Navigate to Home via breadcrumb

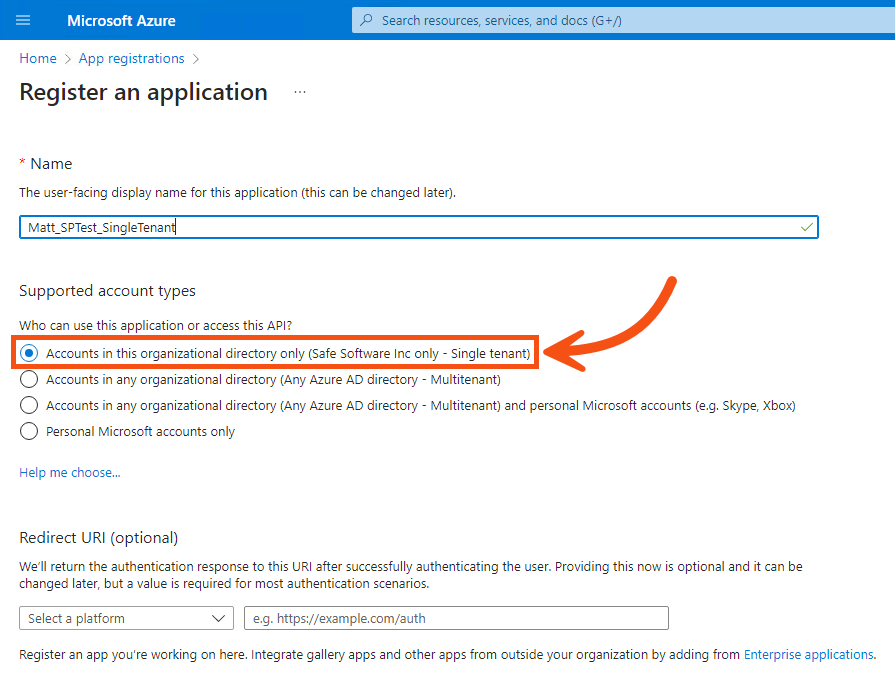click(37, 58)
